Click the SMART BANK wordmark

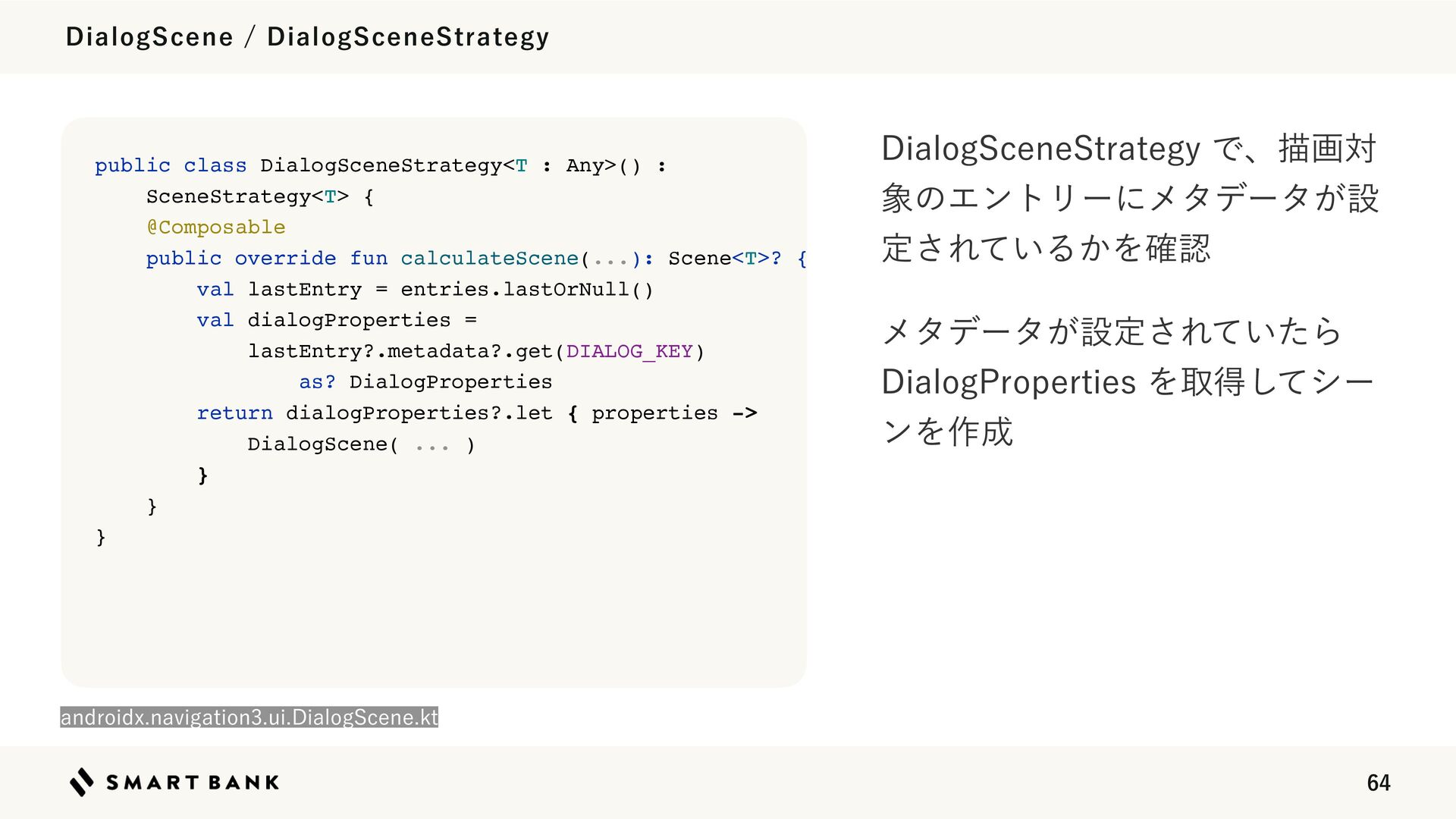(193, 783)
